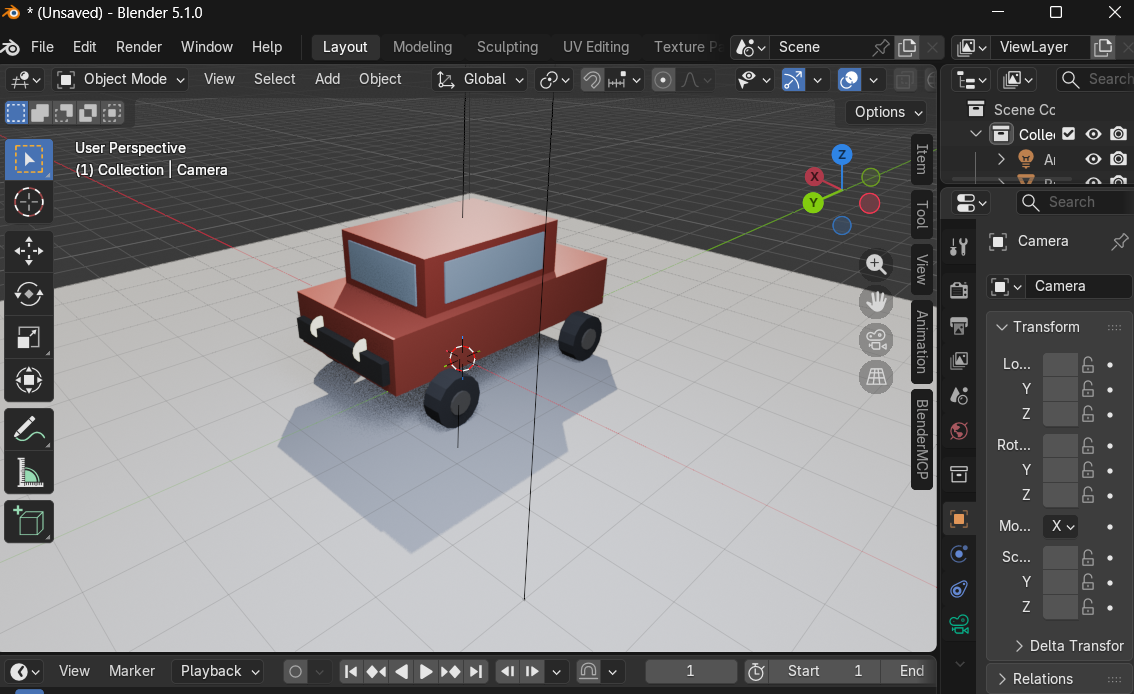Jump to the first frame

(351, 672)
